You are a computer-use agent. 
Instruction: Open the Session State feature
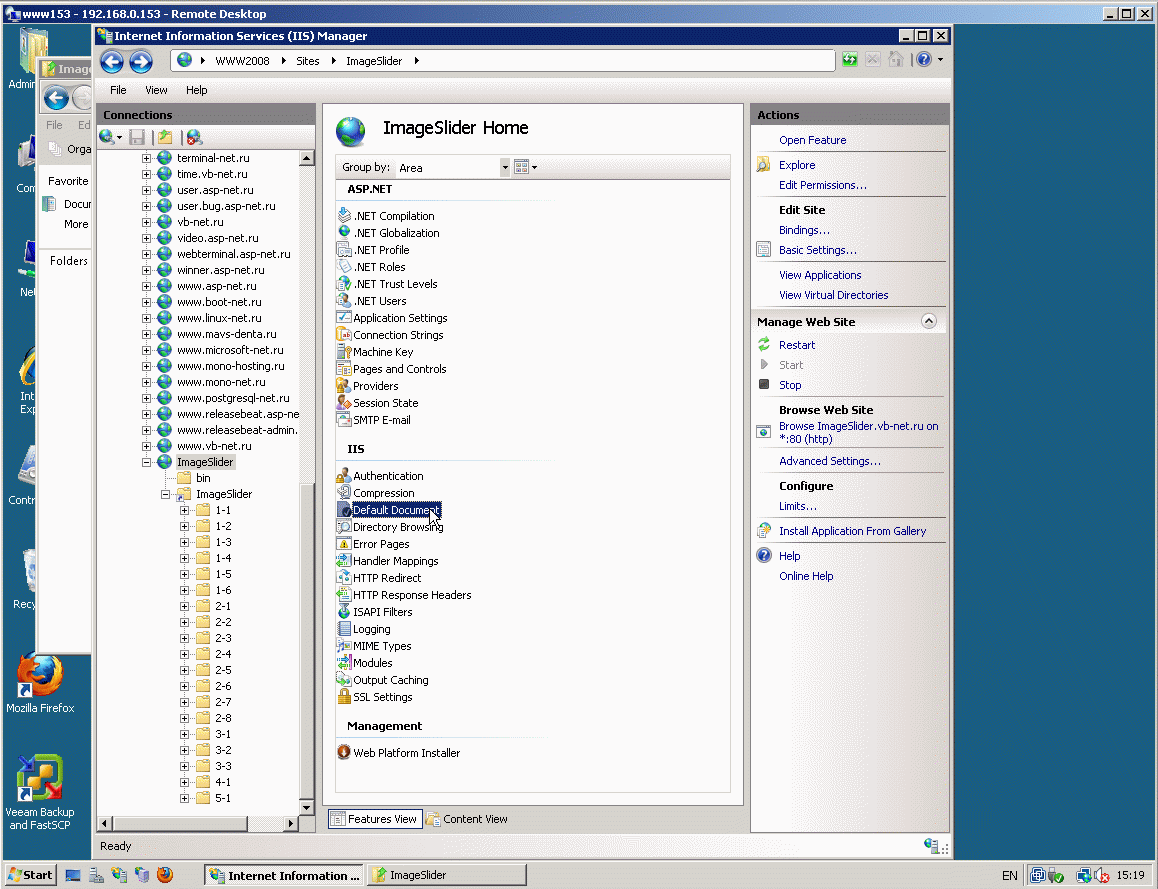coord(378,402)
